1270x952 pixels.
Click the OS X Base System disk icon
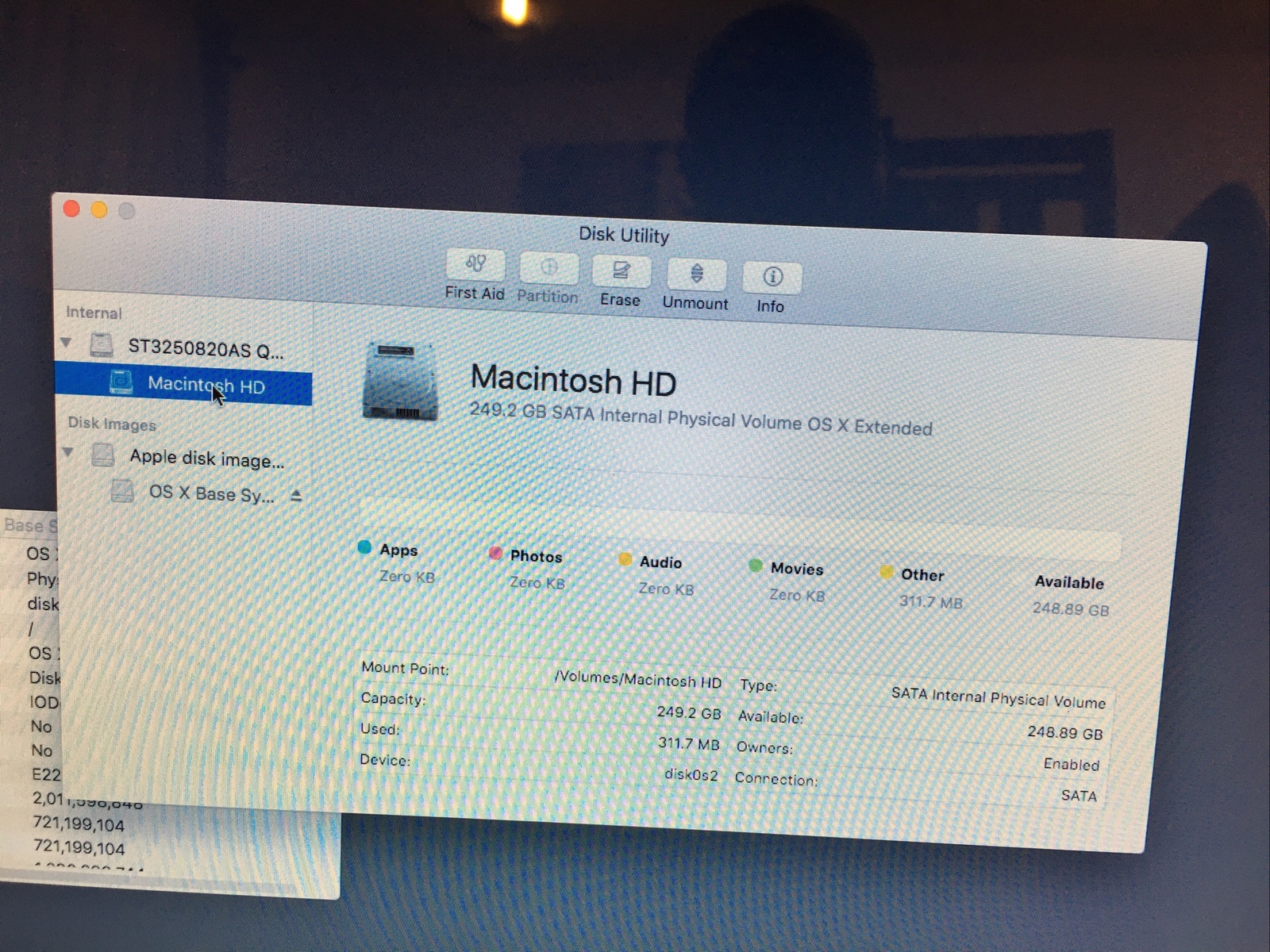pos(122,490)
